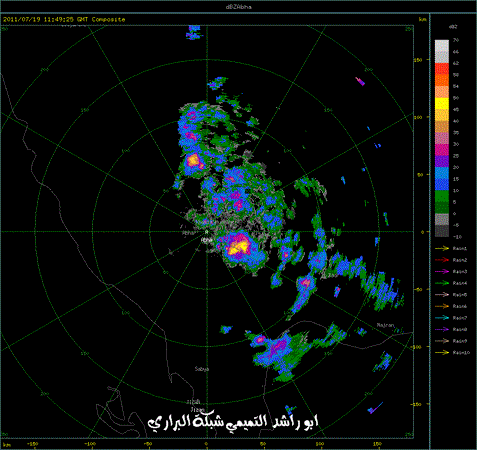477x450 pixels.
Task: Click the cyan Rain7 arrow icon
Action: [442, 318]
